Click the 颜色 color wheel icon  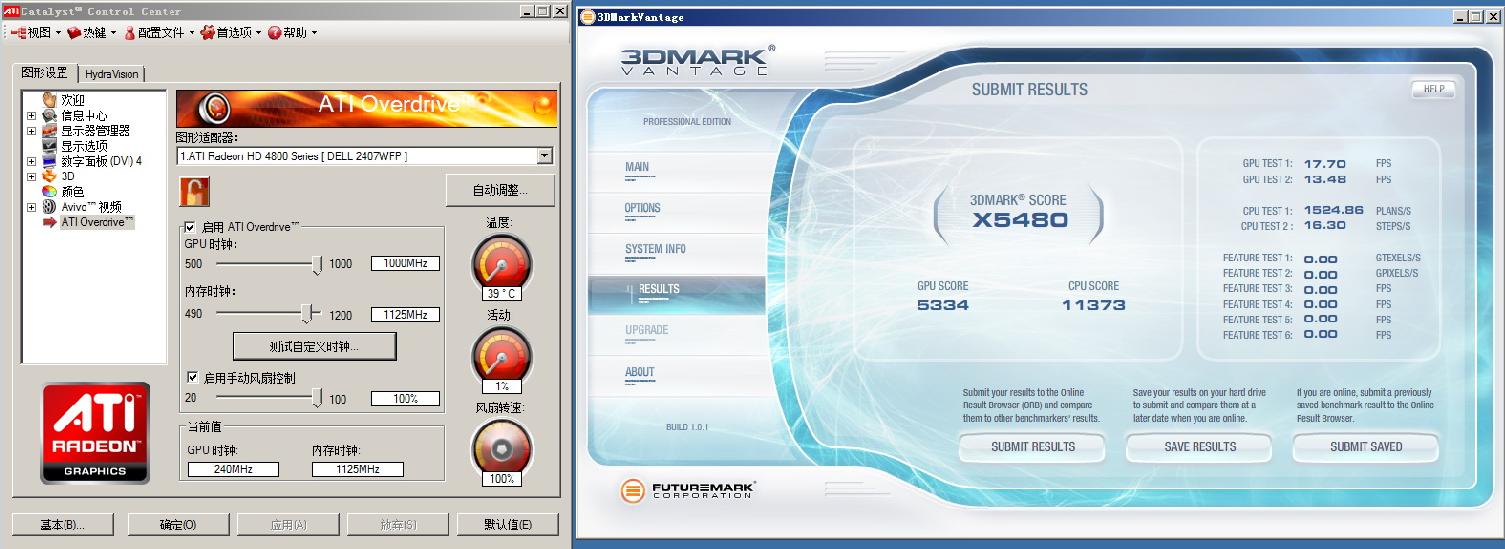click(x=49, y=191)
